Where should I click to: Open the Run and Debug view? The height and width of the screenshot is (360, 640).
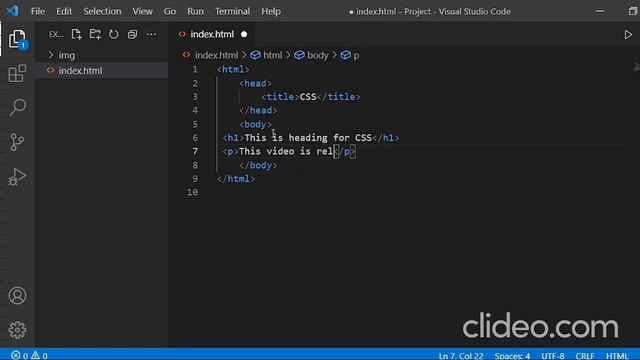pyautogui.click(x=17, y=176)
